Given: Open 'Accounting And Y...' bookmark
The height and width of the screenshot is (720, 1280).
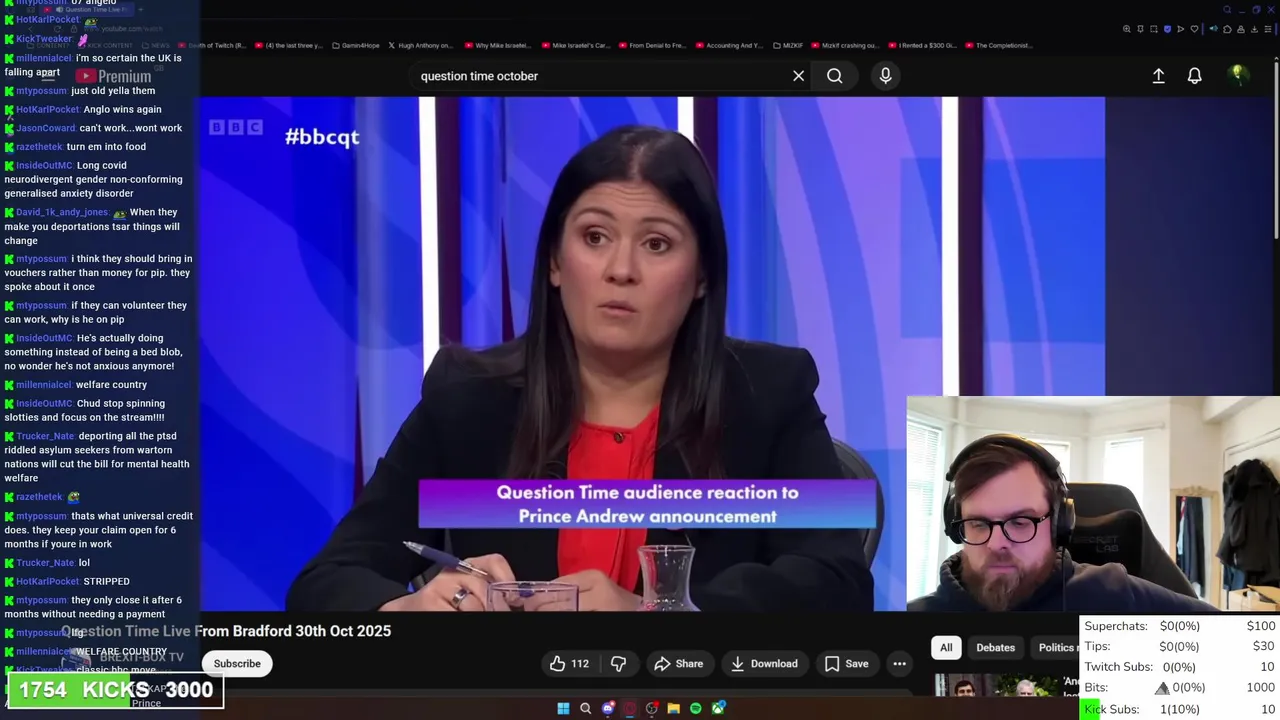Looking at the screenshot, I should pyautogui.click(x=728, y=45).
